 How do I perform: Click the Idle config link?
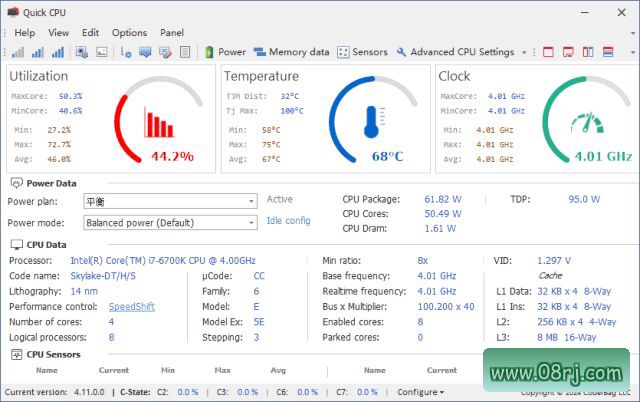288,220
